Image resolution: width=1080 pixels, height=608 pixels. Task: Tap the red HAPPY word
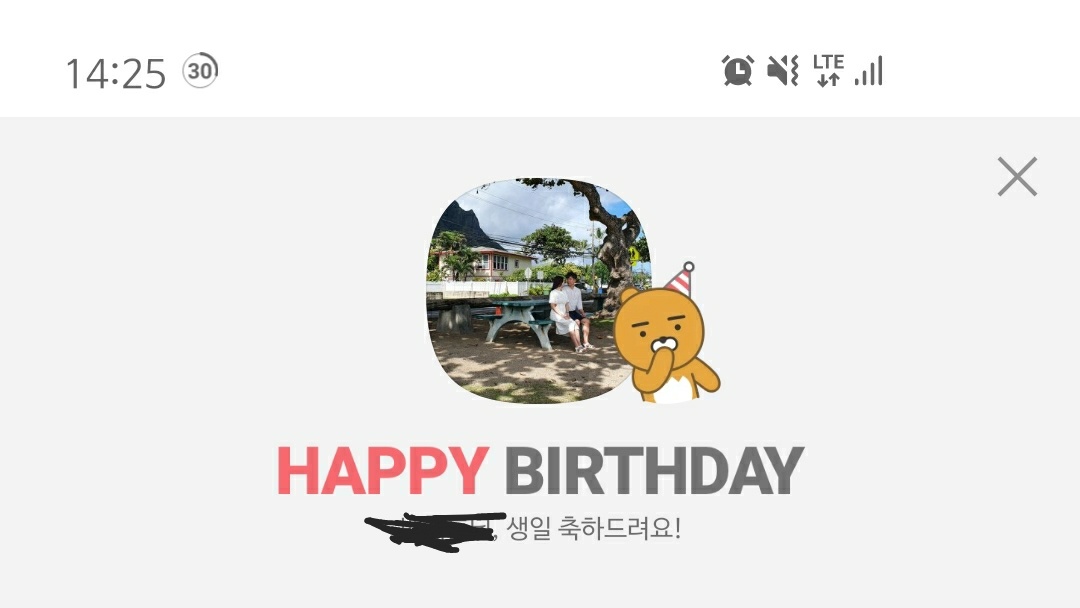click(x=383, y=470)
